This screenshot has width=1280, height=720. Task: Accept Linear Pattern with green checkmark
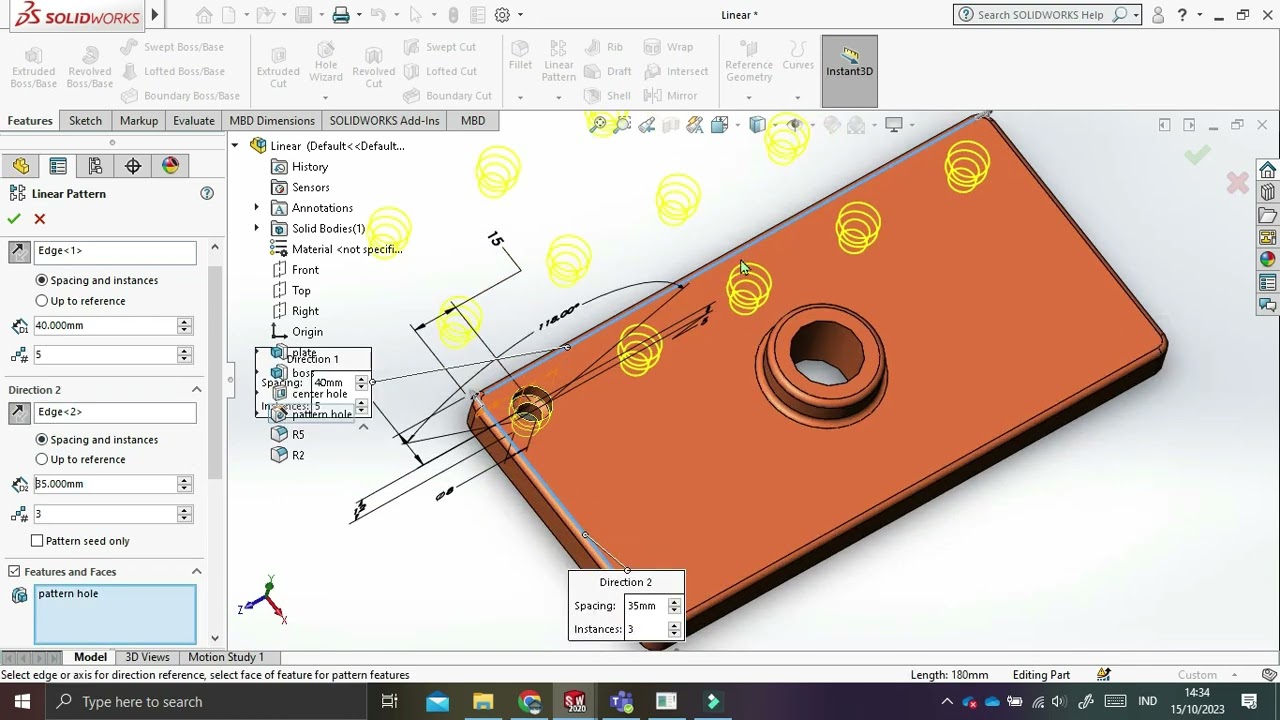(x=14, y=219)
